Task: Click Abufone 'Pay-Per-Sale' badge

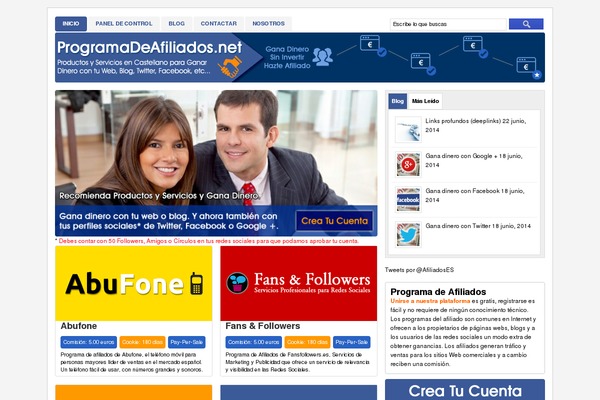Action: [x=187, y=342]
